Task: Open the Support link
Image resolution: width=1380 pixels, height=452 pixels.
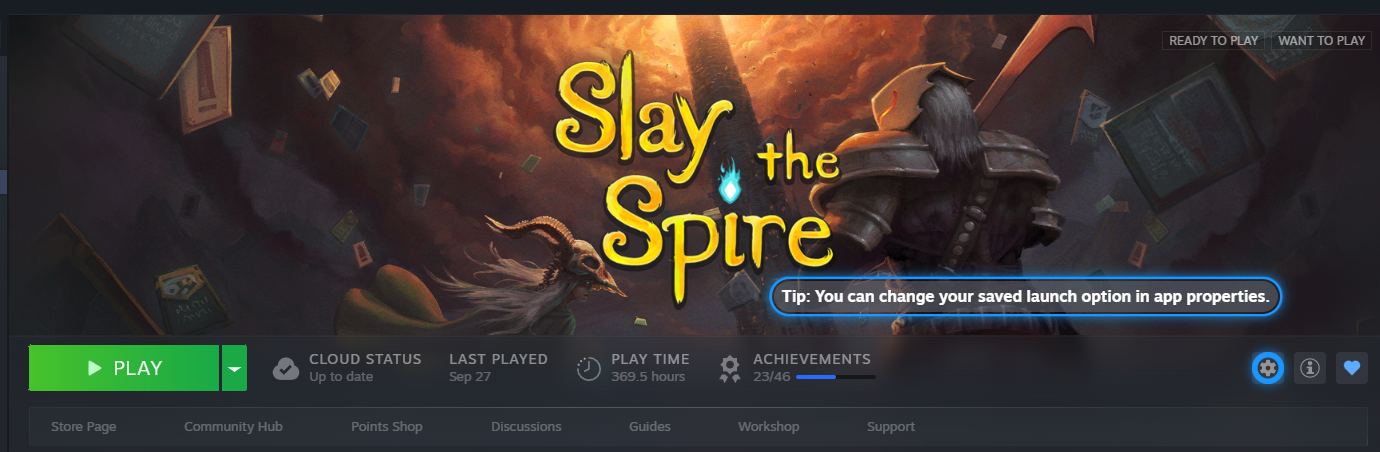Action: pos(891,426)
